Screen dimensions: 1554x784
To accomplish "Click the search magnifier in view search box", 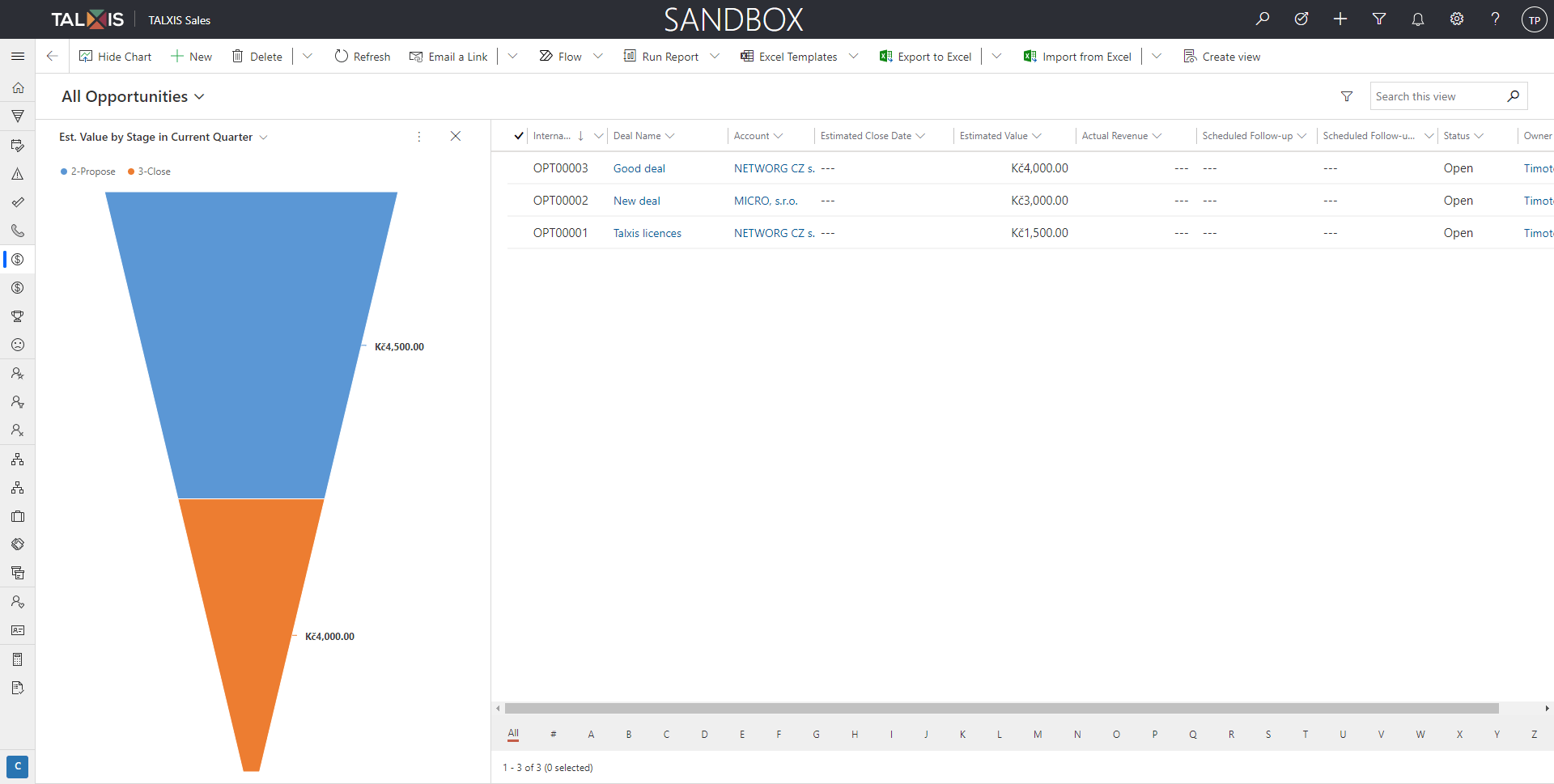I will click(1513, 96).
